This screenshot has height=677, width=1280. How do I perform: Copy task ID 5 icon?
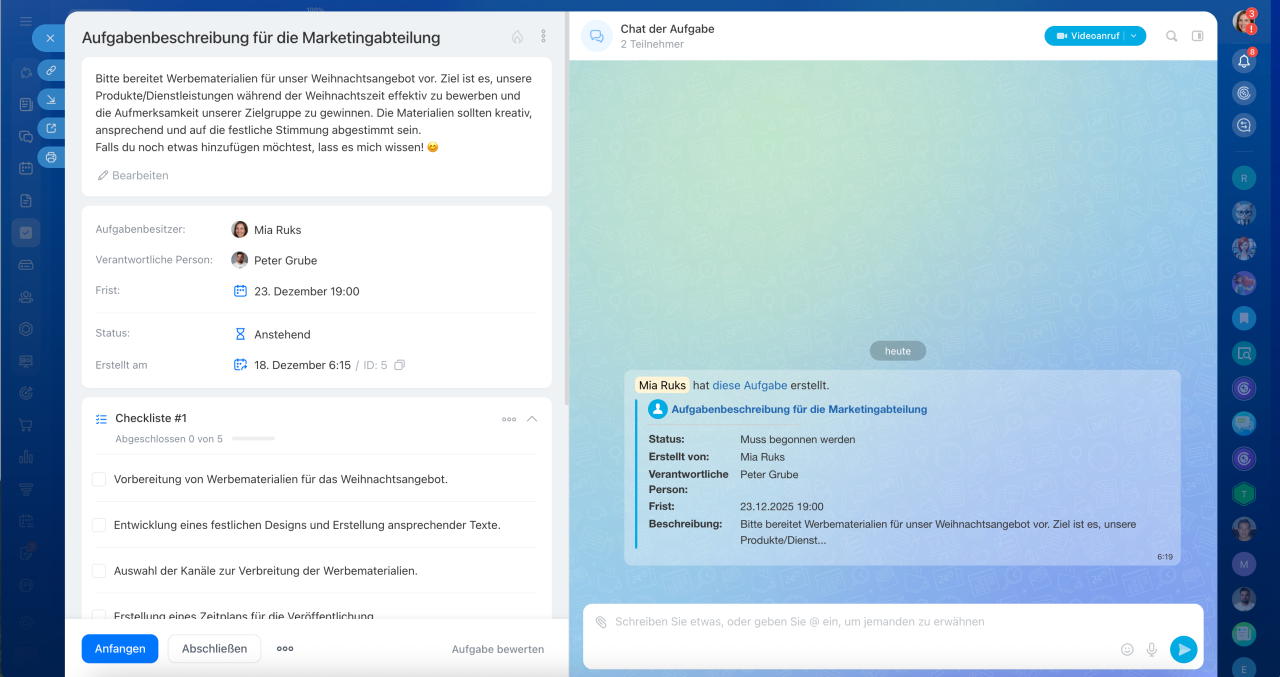click(x=399, y=365)
